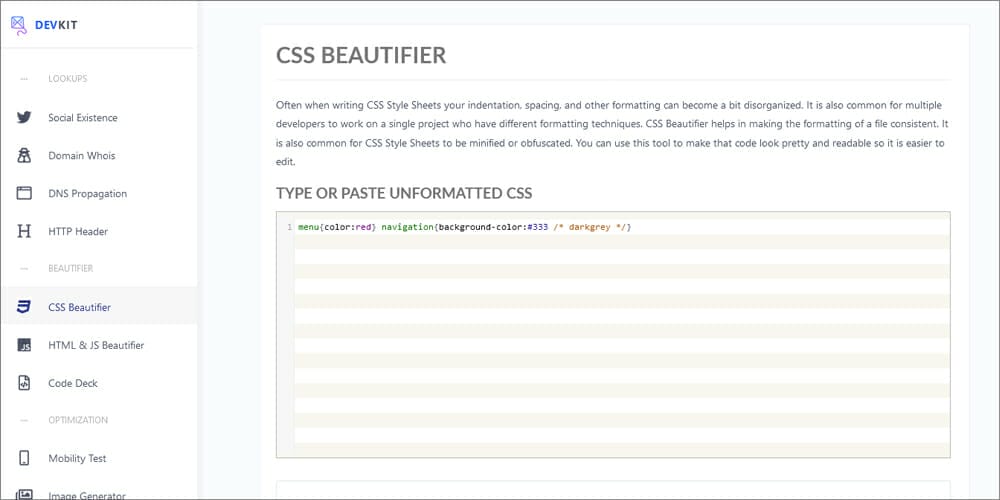Click the LOOKUPS section label

[x=68, y=78]
